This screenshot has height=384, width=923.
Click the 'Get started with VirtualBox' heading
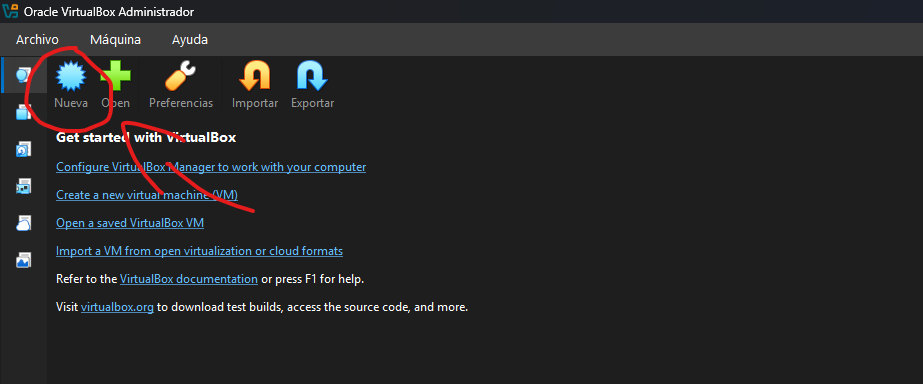click(x=146, y=138)
